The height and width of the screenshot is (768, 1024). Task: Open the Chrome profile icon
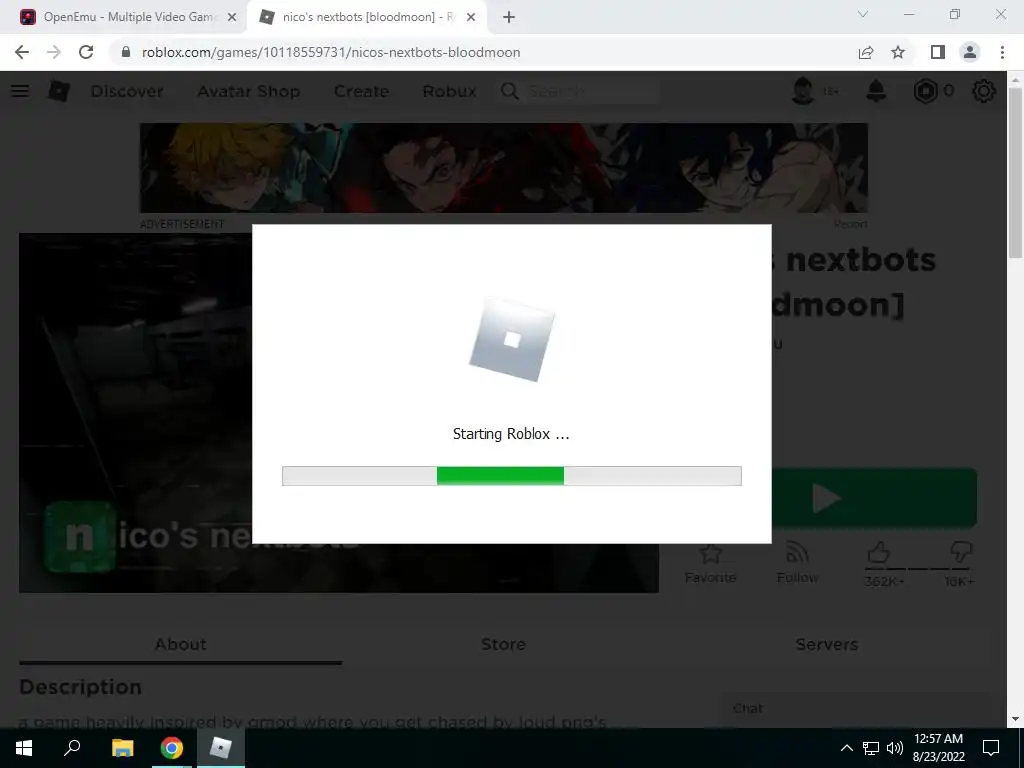(x=970, y=52)
